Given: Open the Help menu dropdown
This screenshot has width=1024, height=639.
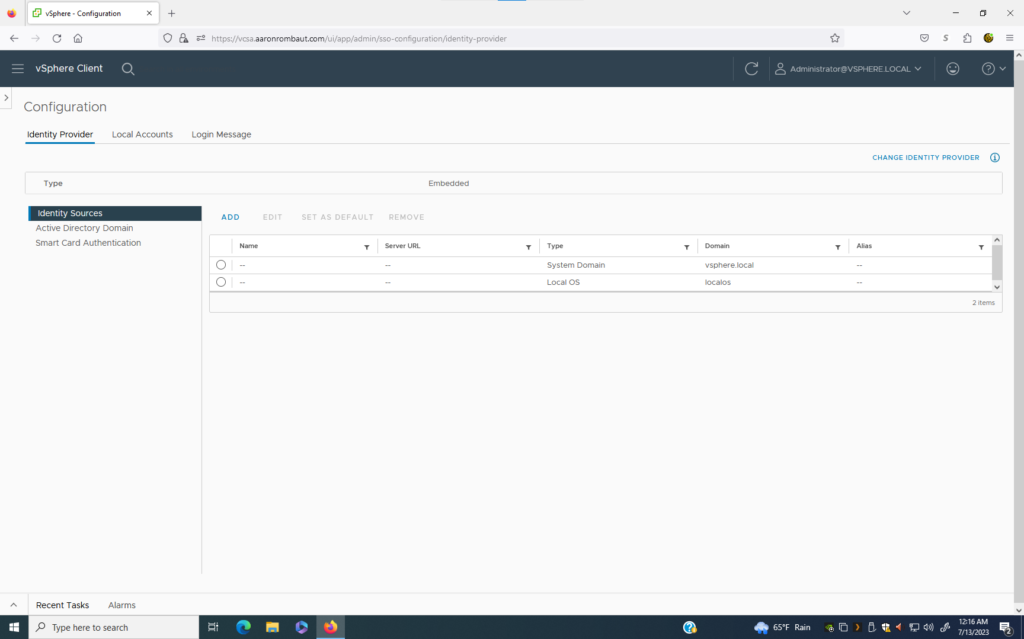Looking at the screenshot, I should (994, 68).
